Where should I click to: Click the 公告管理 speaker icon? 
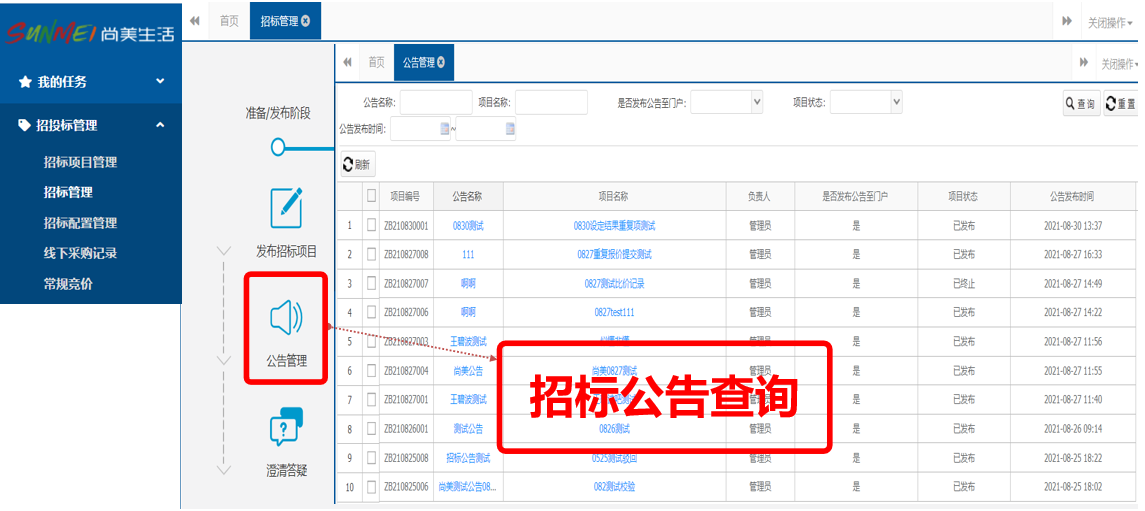tap(287, 318)
